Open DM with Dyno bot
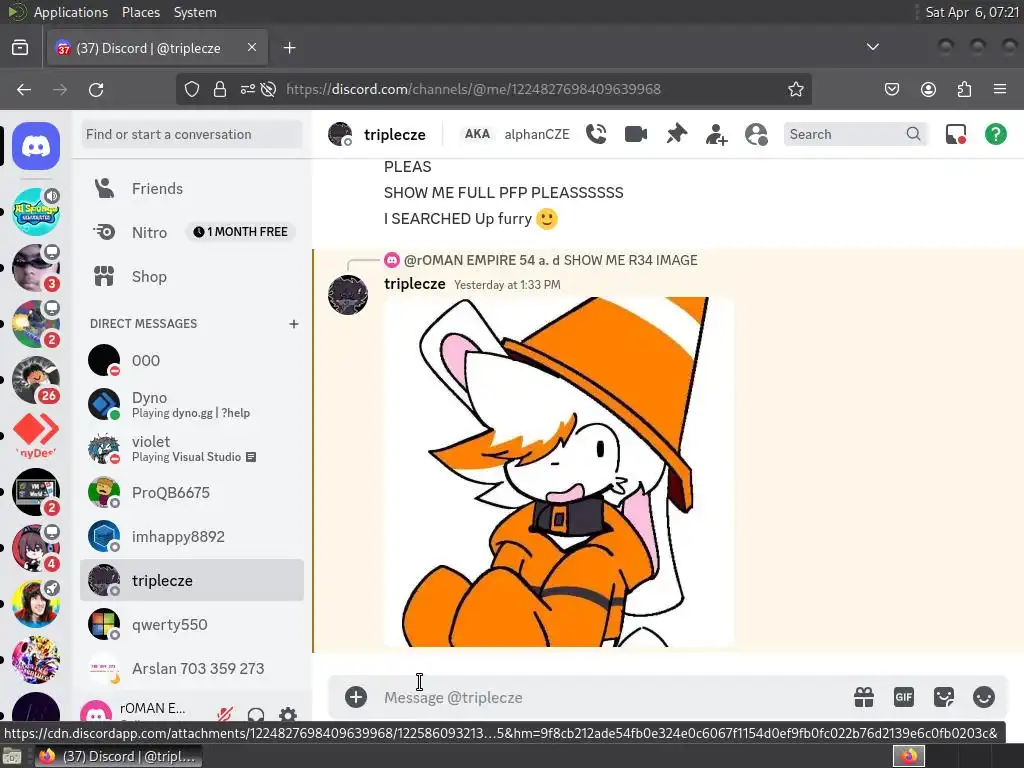The width and height of the screenshot is (1024, 768). point(192,404)
